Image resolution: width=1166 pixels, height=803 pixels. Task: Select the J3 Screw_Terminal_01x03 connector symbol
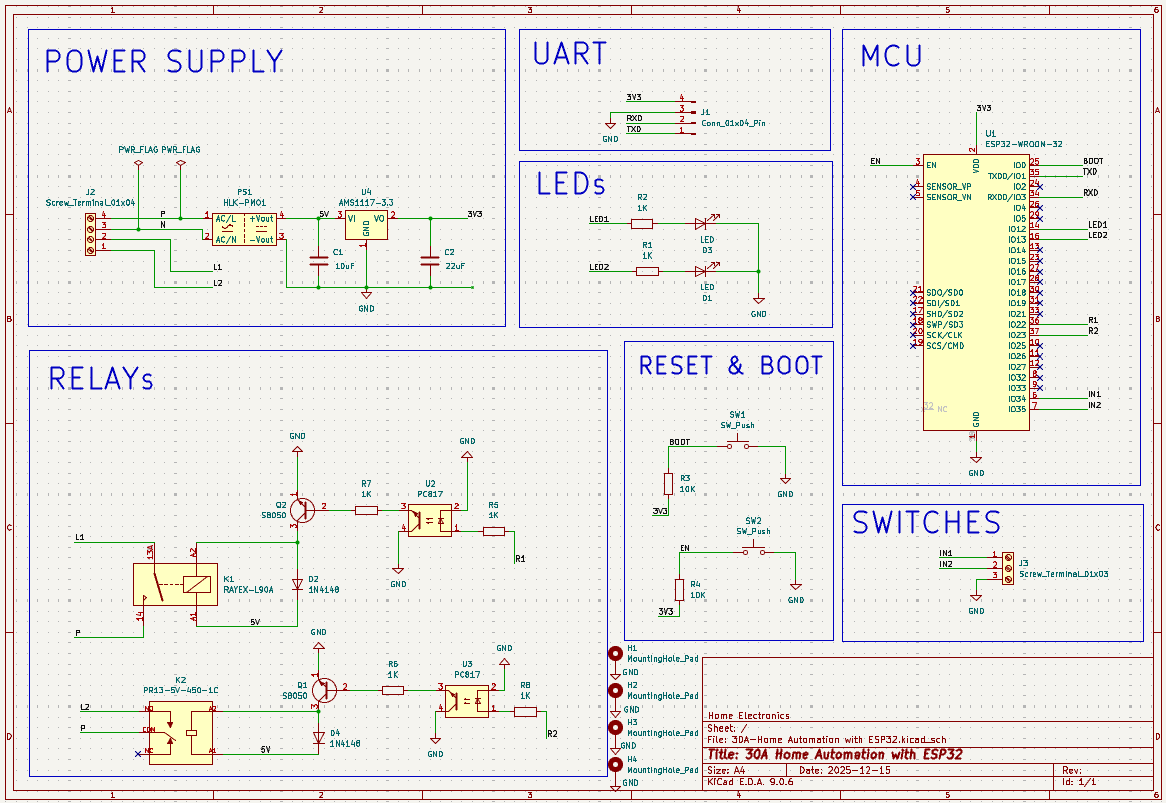1008,568
